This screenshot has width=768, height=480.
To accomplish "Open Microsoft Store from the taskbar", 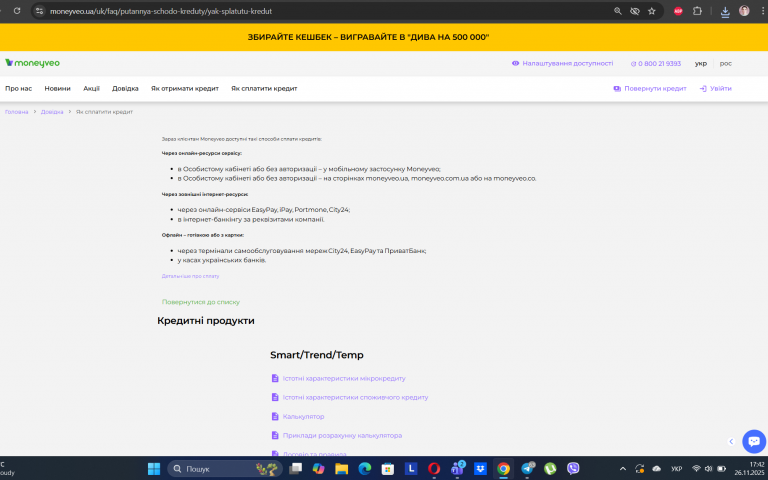I will pos(388,469).
